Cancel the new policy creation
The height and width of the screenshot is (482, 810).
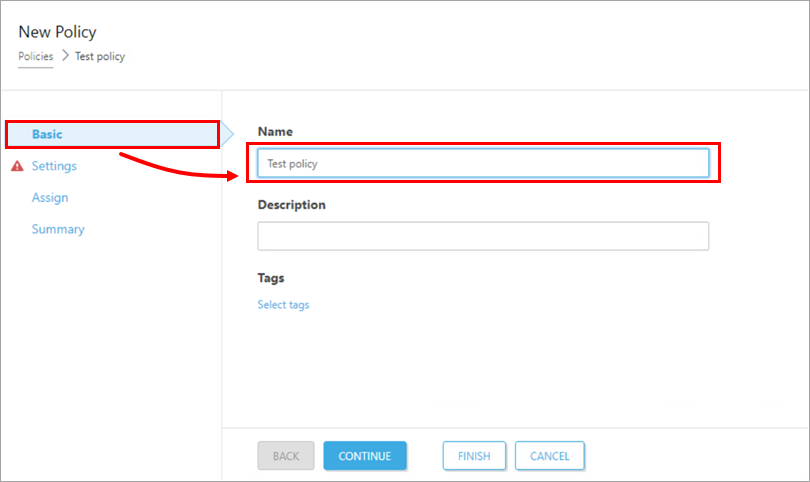pyautogui.click(x=549, y=456)
